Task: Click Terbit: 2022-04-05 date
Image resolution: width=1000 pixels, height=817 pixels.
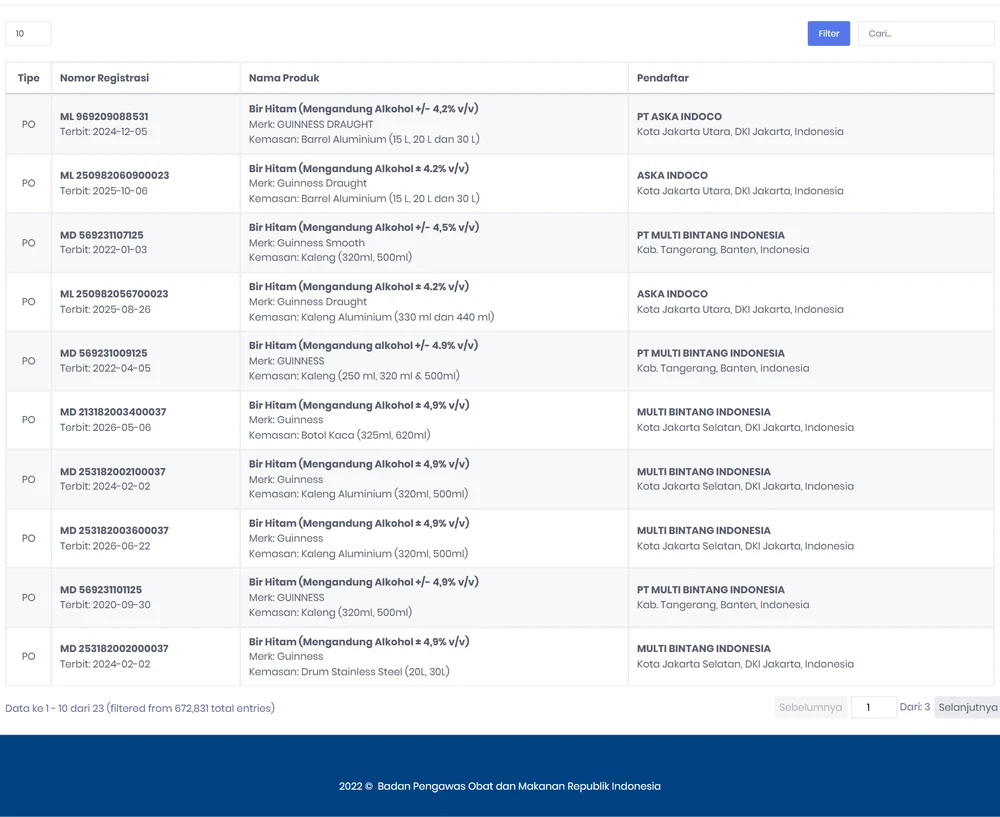Action: (x=105, y=368)
